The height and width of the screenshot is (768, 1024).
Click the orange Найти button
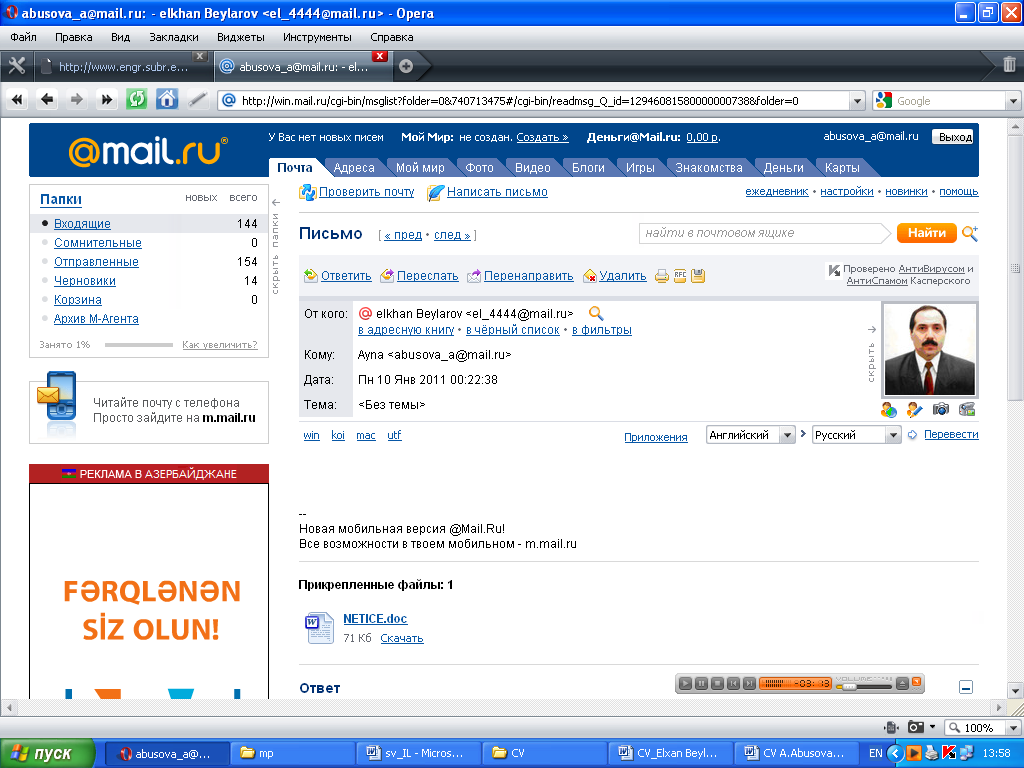pos(927,232)
